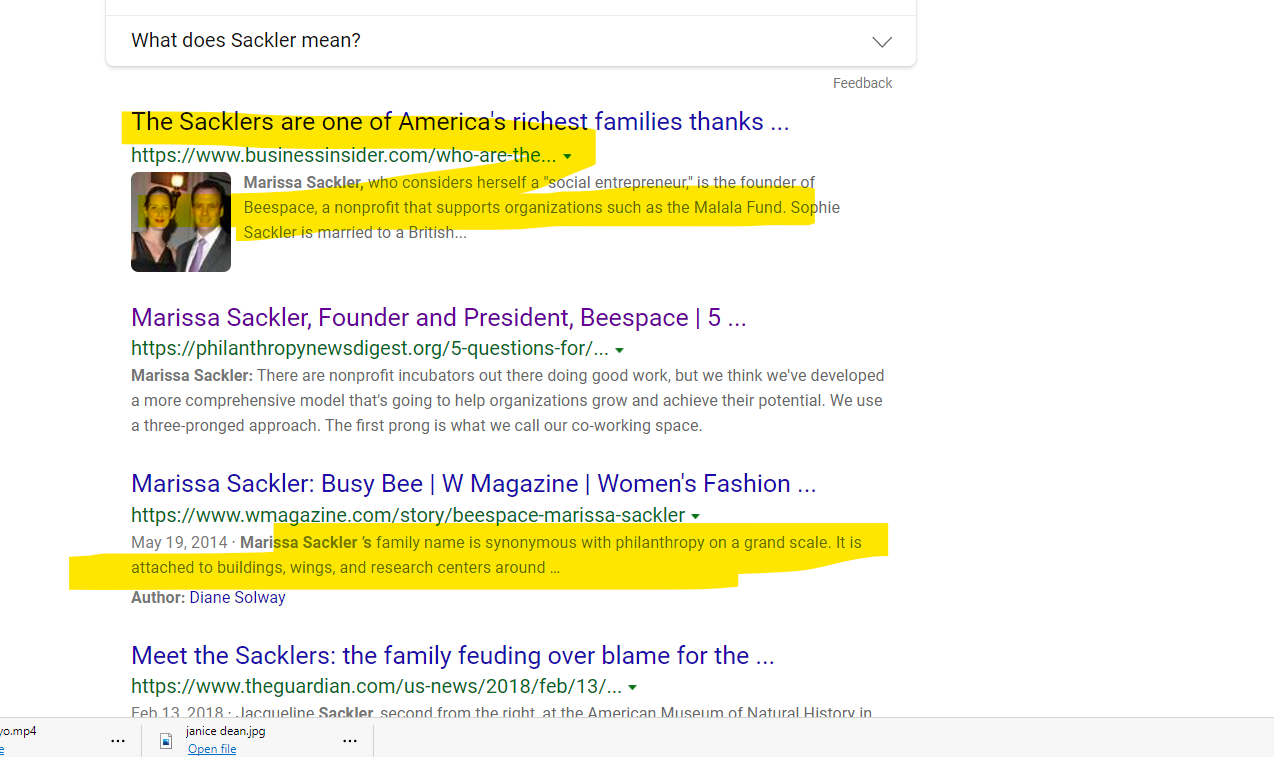The height and width of the screenshot is (757, 1274).
Task: Open more options for the .mp4 download
Action: [x=118, y=741]
